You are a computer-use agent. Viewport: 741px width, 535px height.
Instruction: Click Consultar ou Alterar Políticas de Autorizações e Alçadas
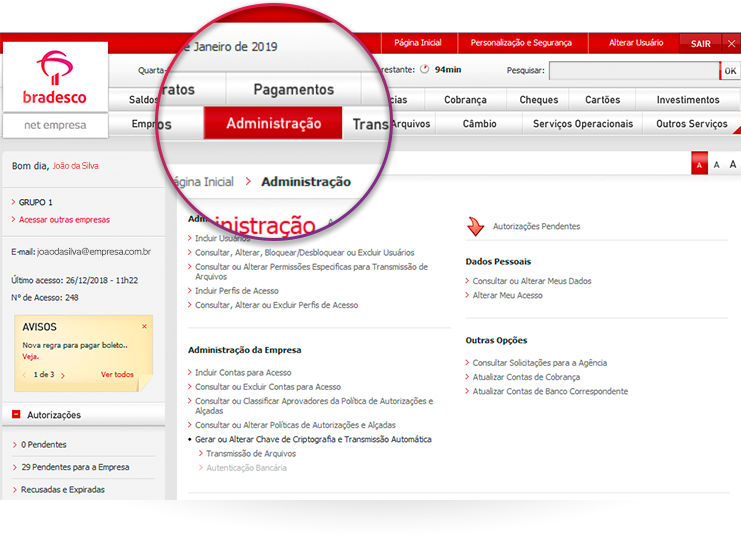tap(295, 425)
